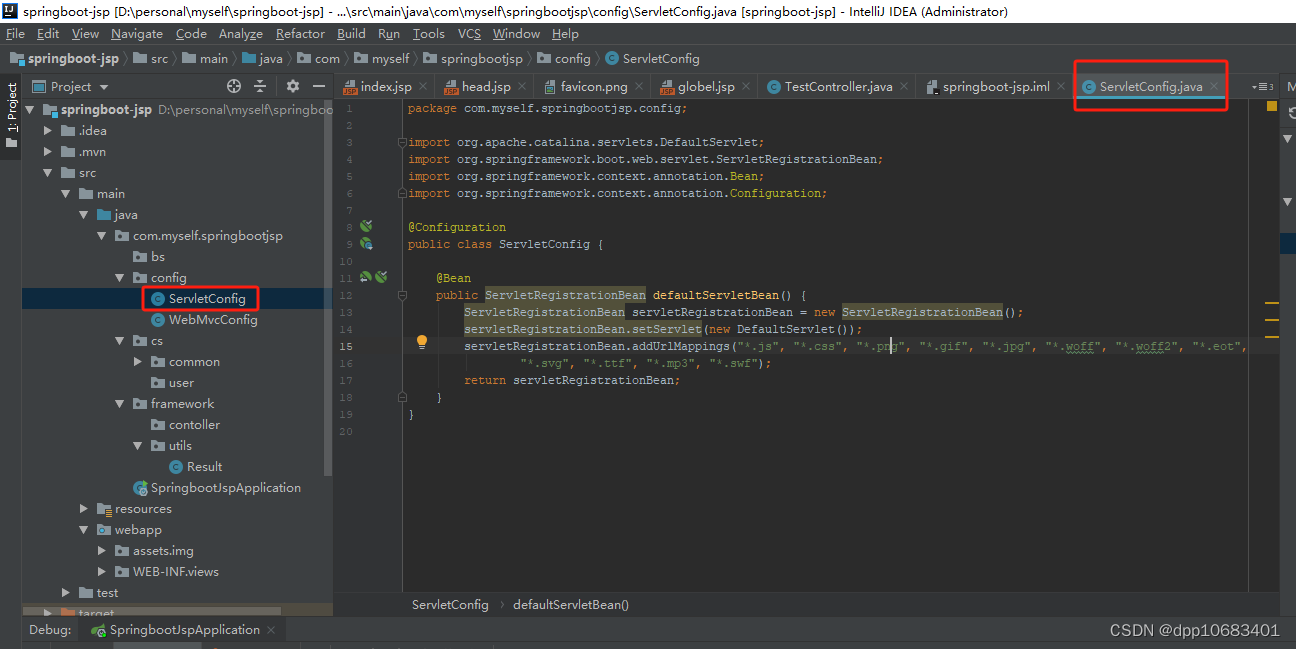Close the ServletConfig.java editor tab
The height and width of the screenshot is (649, 1296).
pos(1214,87)
